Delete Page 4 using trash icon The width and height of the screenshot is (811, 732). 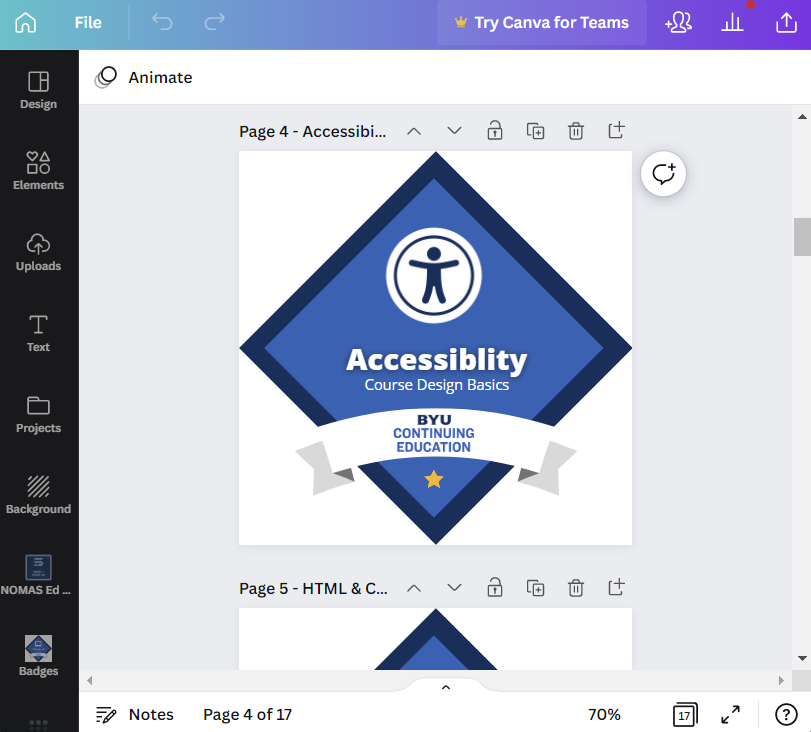pos(576,130)
